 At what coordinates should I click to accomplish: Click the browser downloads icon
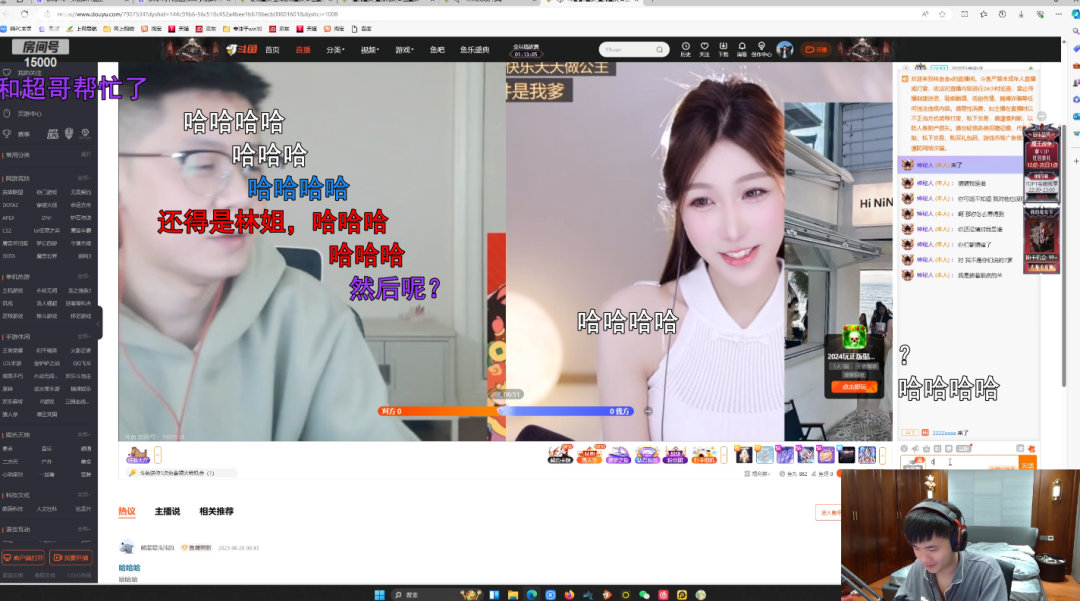[x=1021, y=14]
